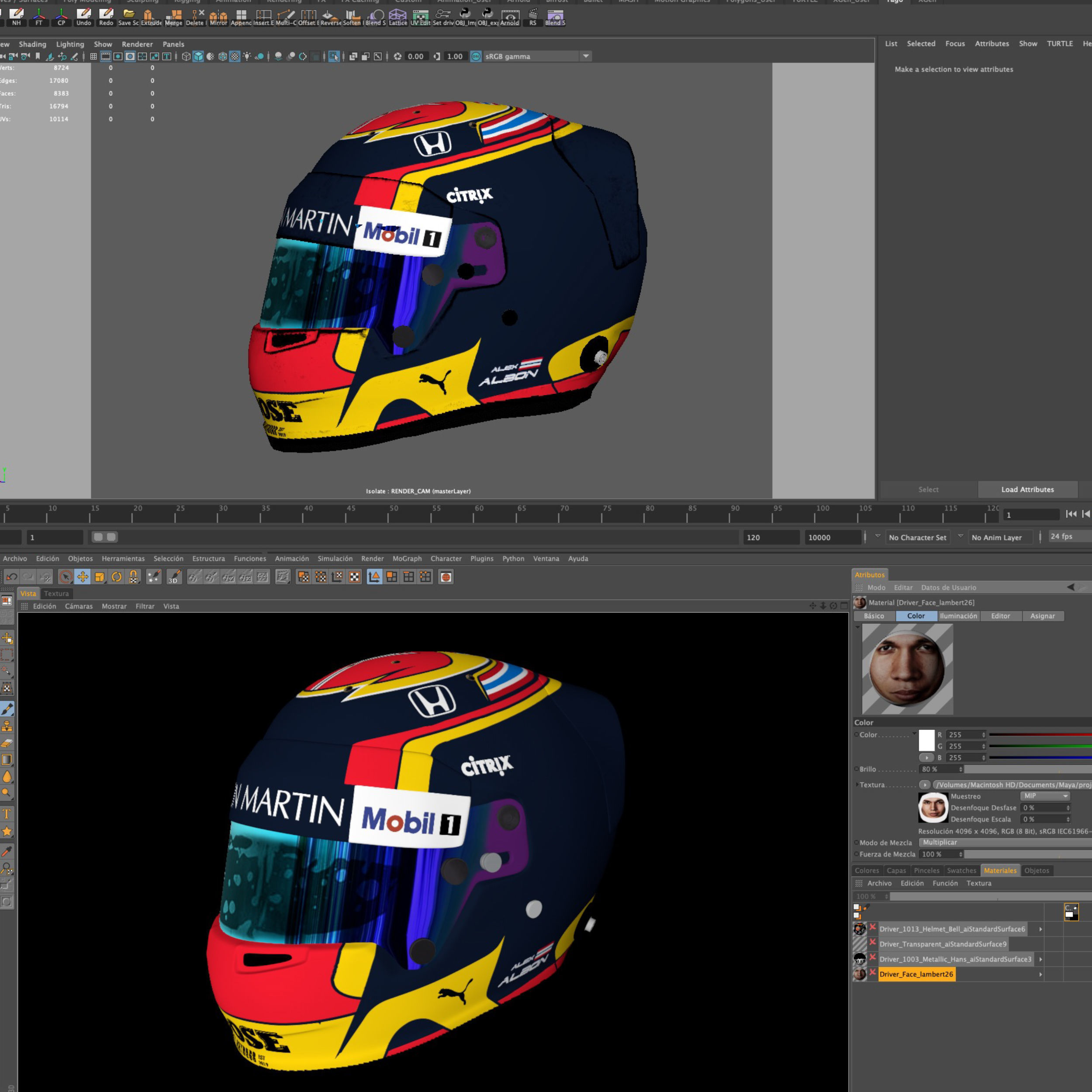1092x1092 pixels.
Task: Click the Undo arrow in BodyPaint toolbar
Action: 12,577
